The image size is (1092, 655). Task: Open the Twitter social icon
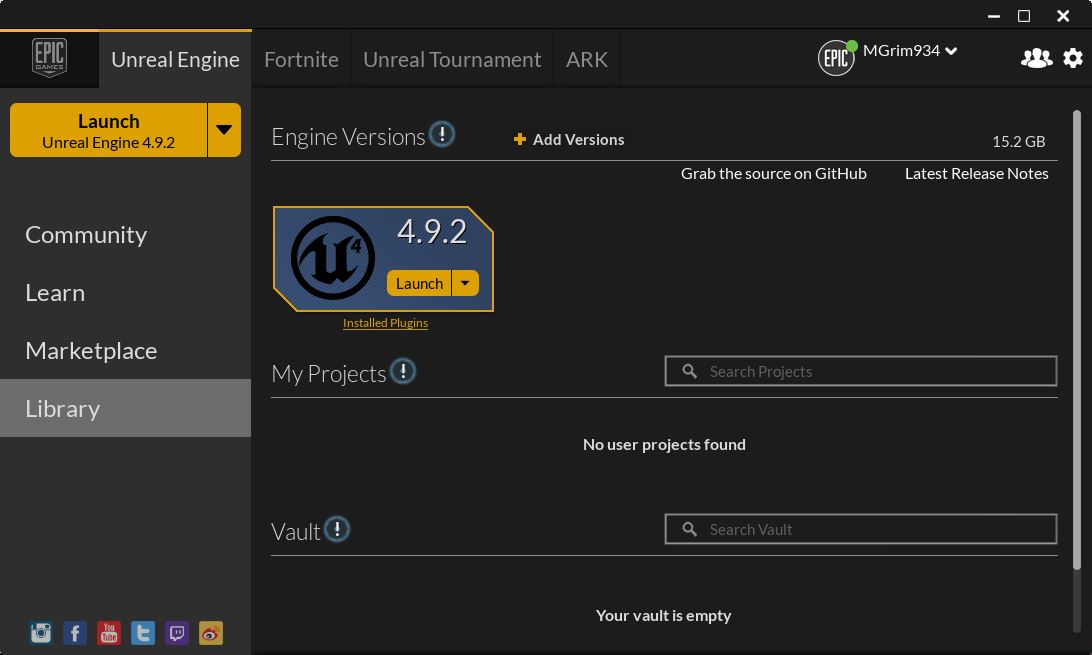[142, 632]
